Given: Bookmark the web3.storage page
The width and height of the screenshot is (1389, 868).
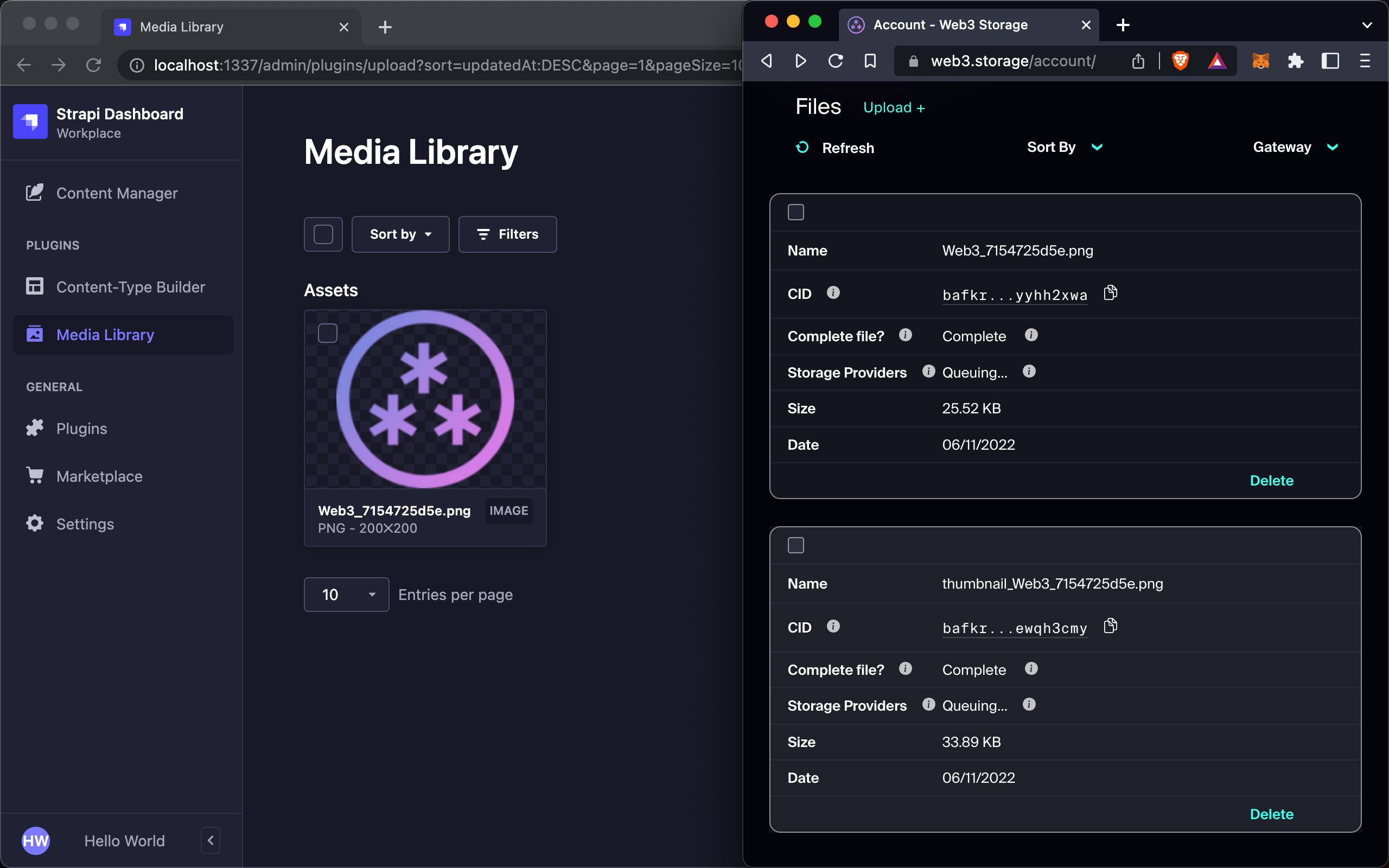Looking at the screenshot, I should click(870, 61).
